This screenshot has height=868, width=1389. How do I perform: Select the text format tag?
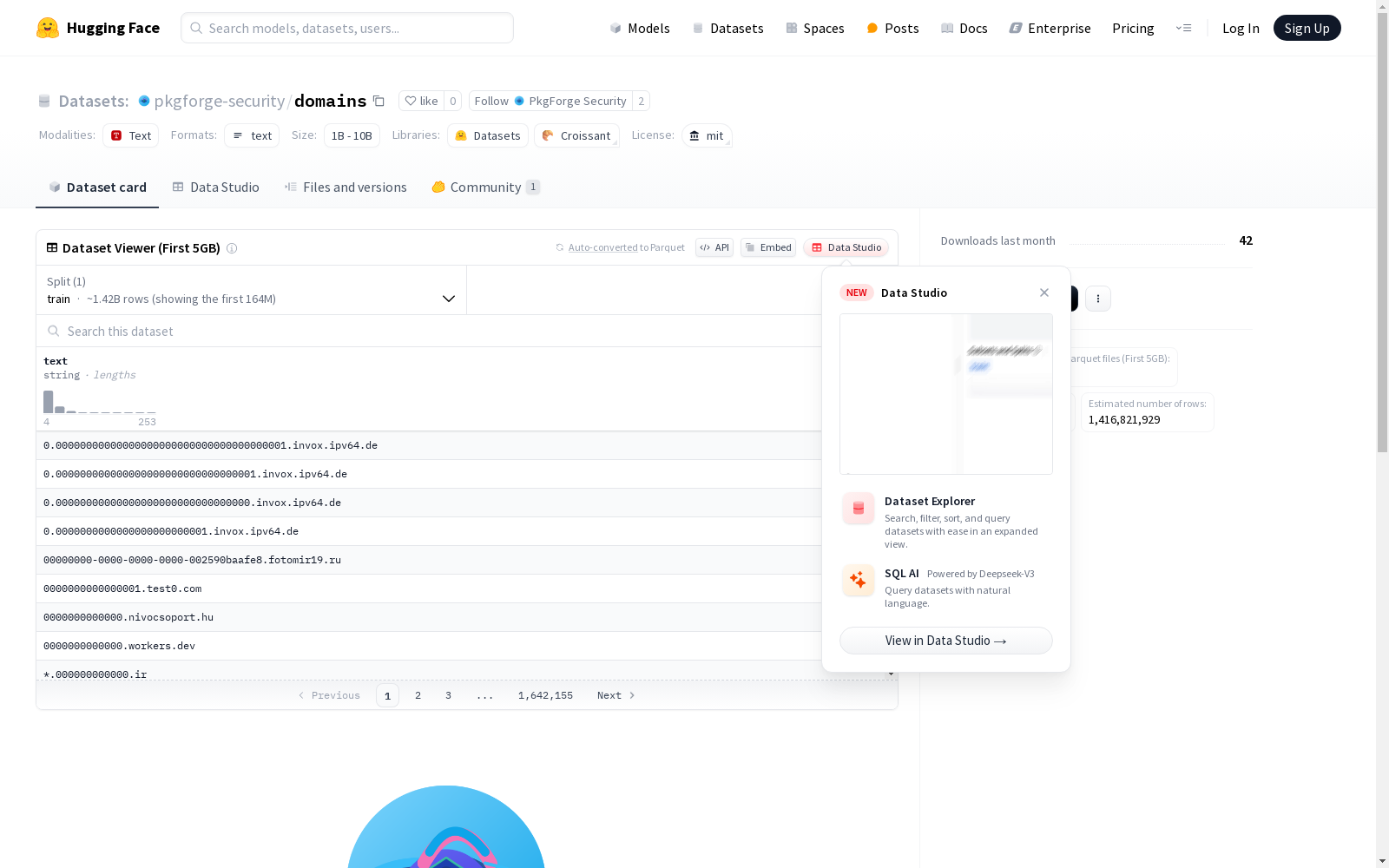click(x=252, y=135)
